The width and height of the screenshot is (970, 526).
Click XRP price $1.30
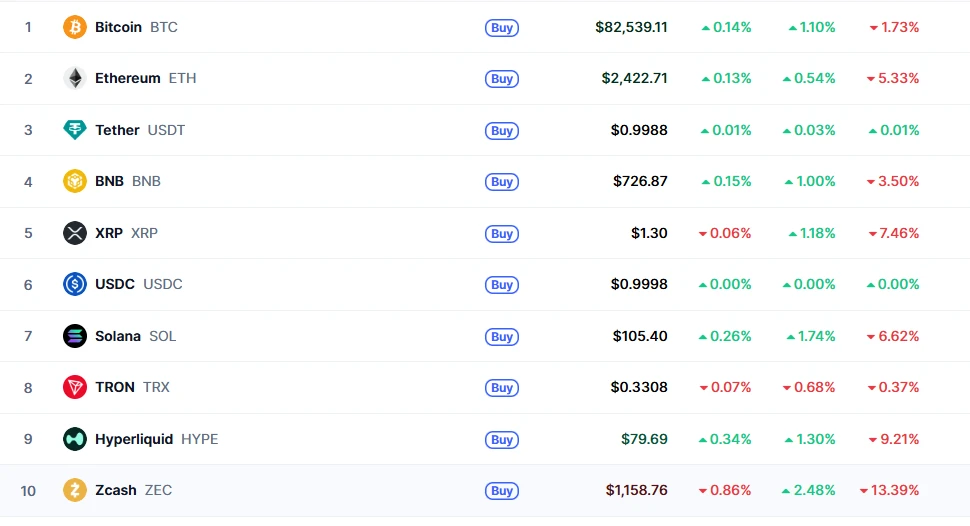coord(650,233)
